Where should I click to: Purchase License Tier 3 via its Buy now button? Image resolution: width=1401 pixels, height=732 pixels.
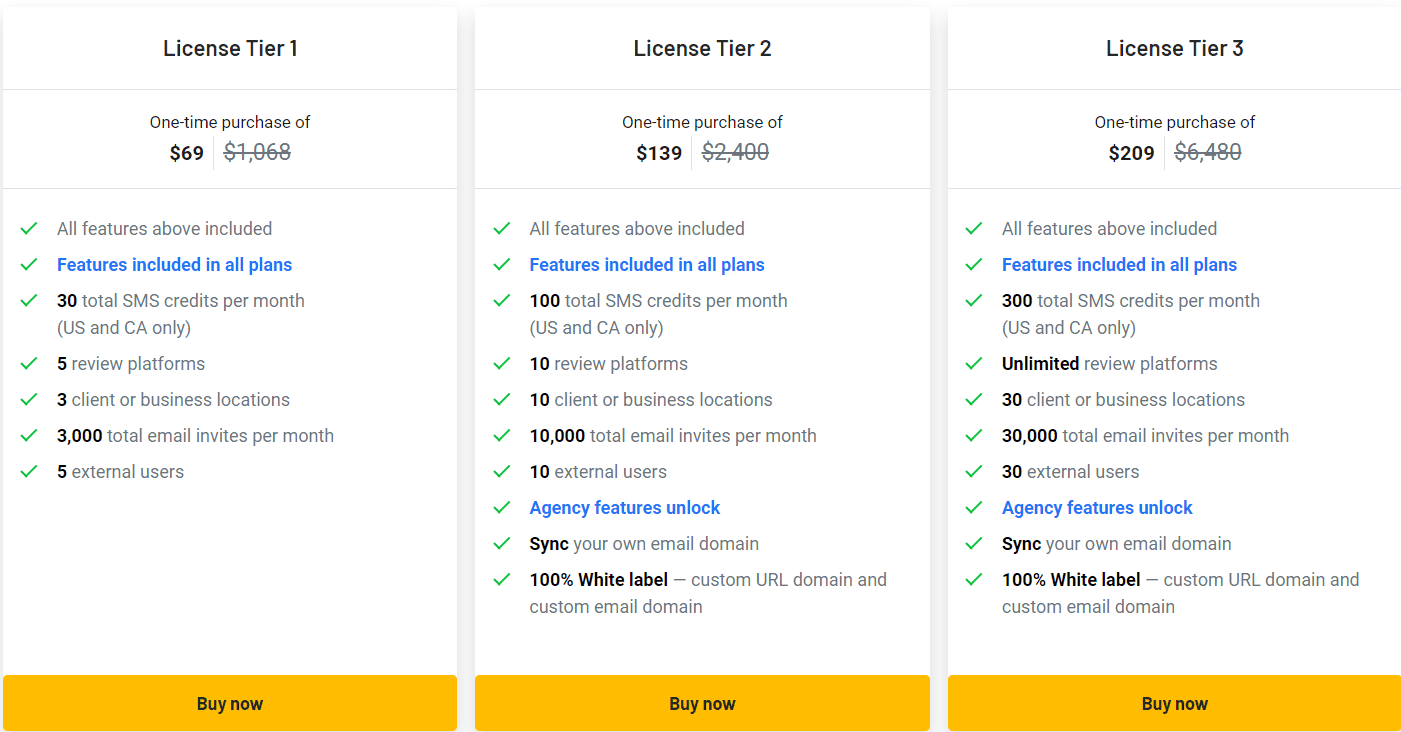(1174, 703)
